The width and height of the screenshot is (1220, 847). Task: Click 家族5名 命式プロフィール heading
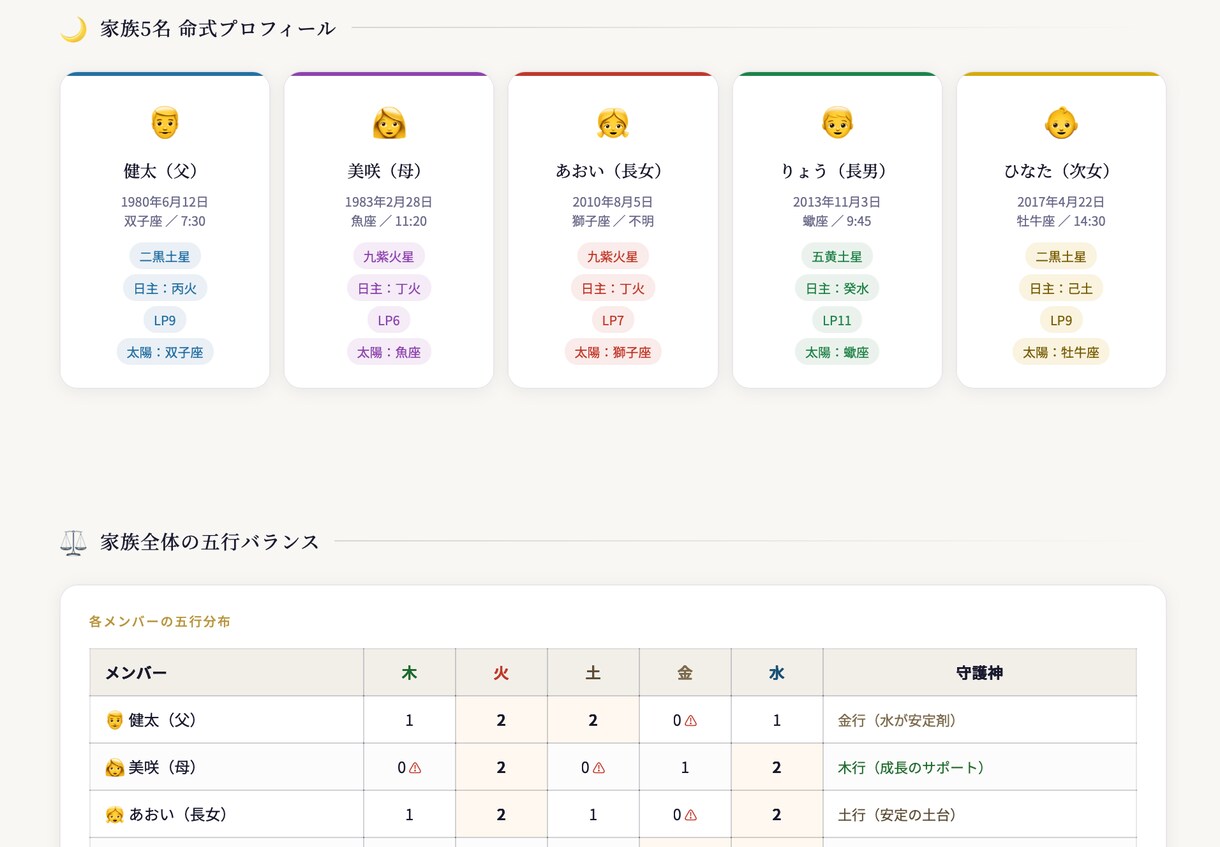pos(218,29)
